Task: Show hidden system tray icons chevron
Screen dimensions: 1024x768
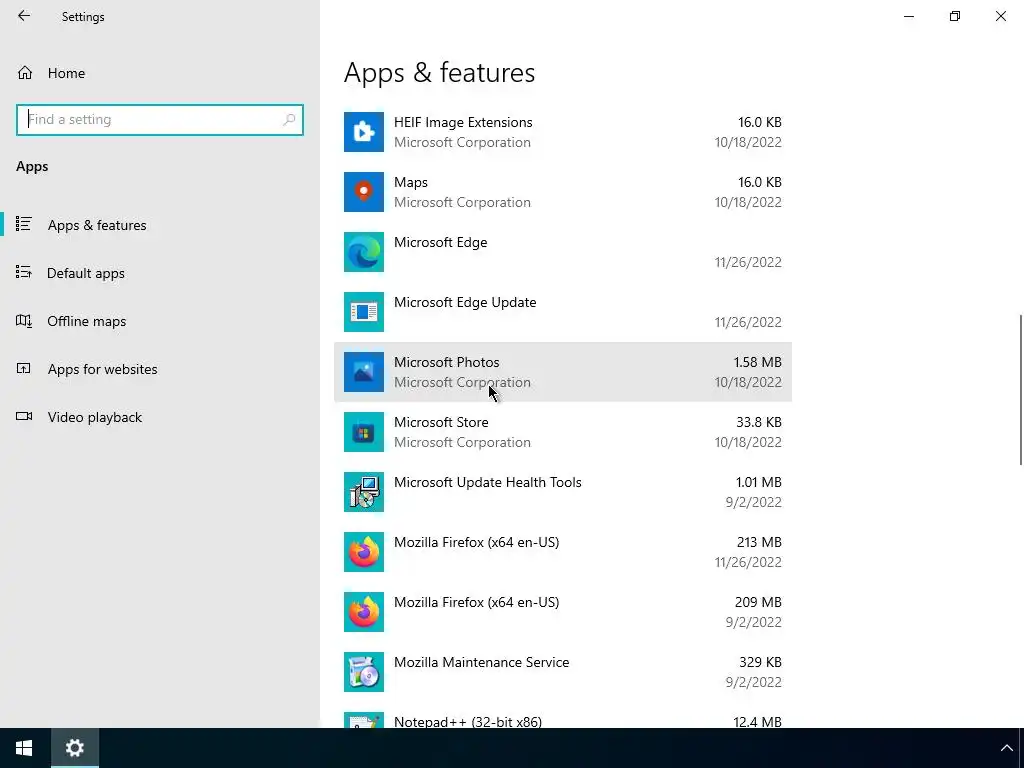Action: pos(1006,748)
